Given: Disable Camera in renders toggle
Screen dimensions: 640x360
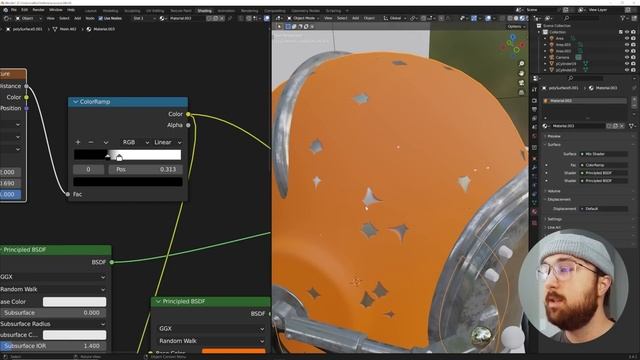Looking at the screenshot, I should pyautogui.click(x=633, y=58).
